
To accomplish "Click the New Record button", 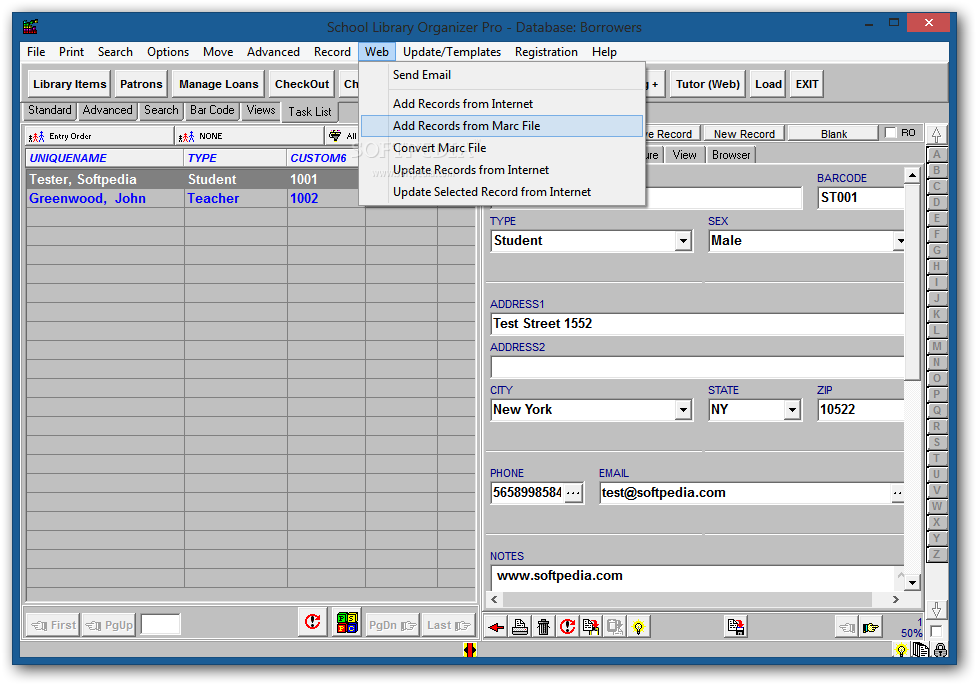I will pyautogui.click(x=744, y=133).
